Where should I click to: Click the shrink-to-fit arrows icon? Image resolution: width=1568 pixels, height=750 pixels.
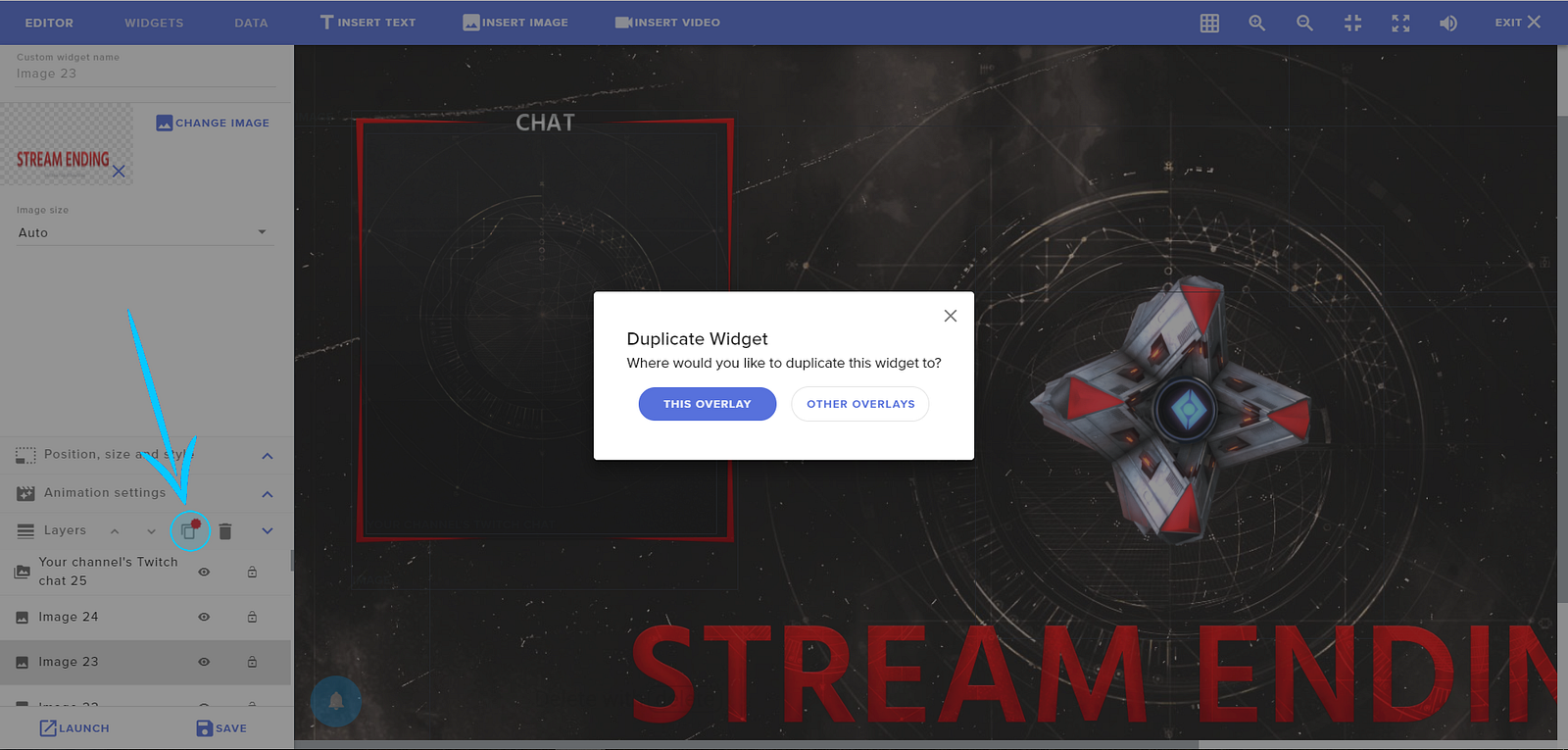pyautogui.click(x=1352, y=23)
